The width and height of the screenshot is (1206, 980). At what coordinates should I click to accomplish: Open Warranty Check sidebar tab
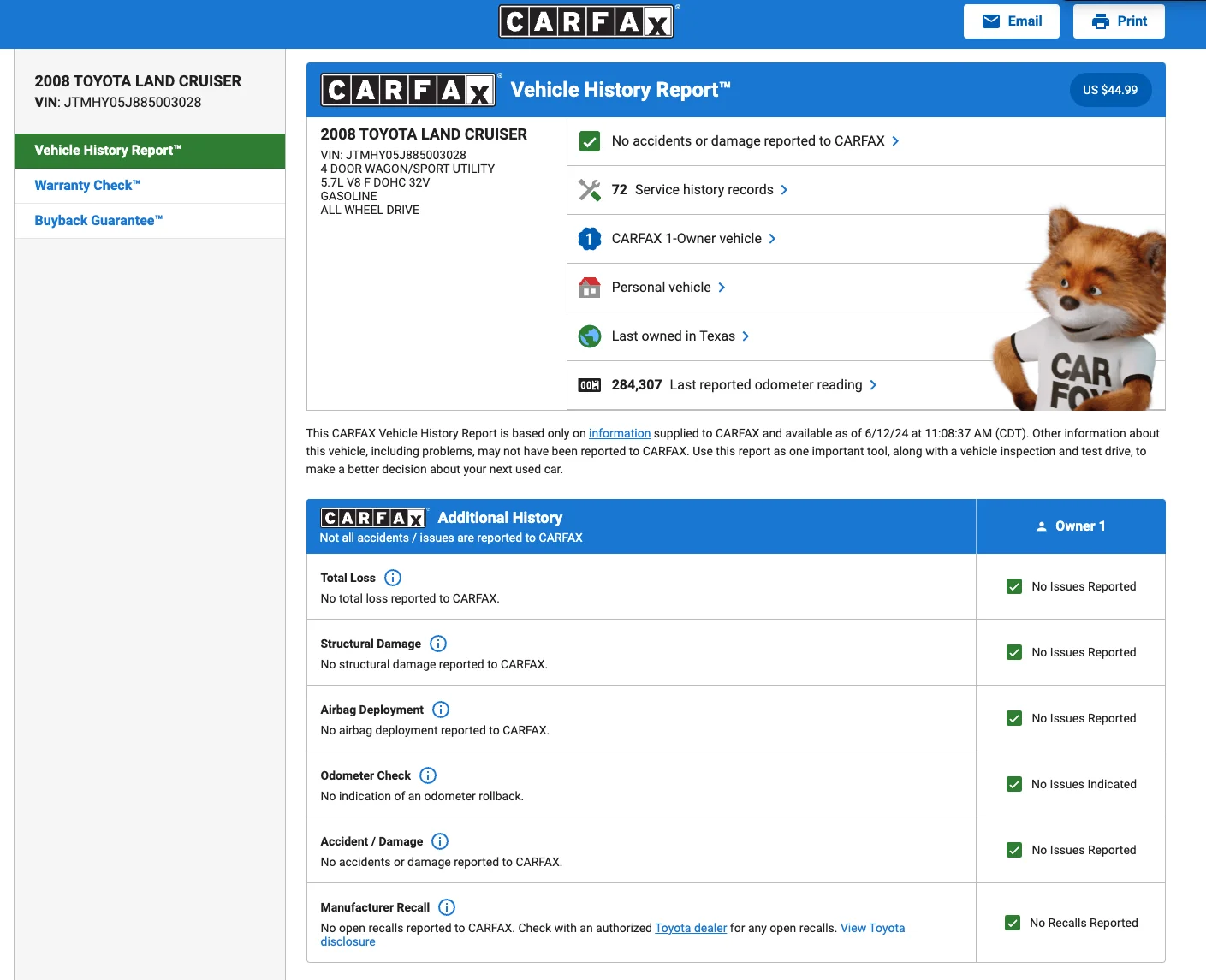[x=150, y=186]
